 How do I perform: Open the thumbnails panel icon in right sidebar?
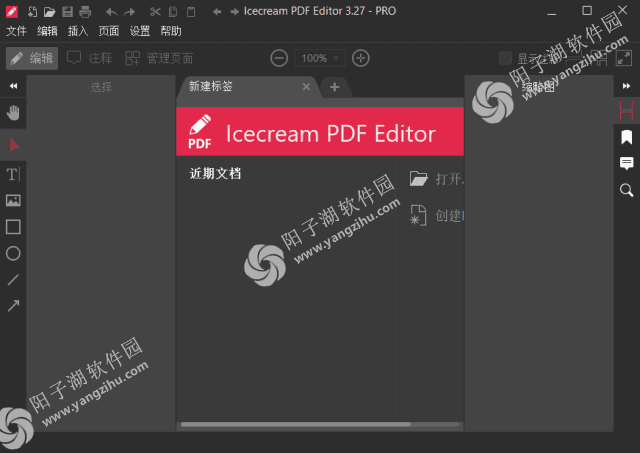pyautogui.click(x=627, y=111)
